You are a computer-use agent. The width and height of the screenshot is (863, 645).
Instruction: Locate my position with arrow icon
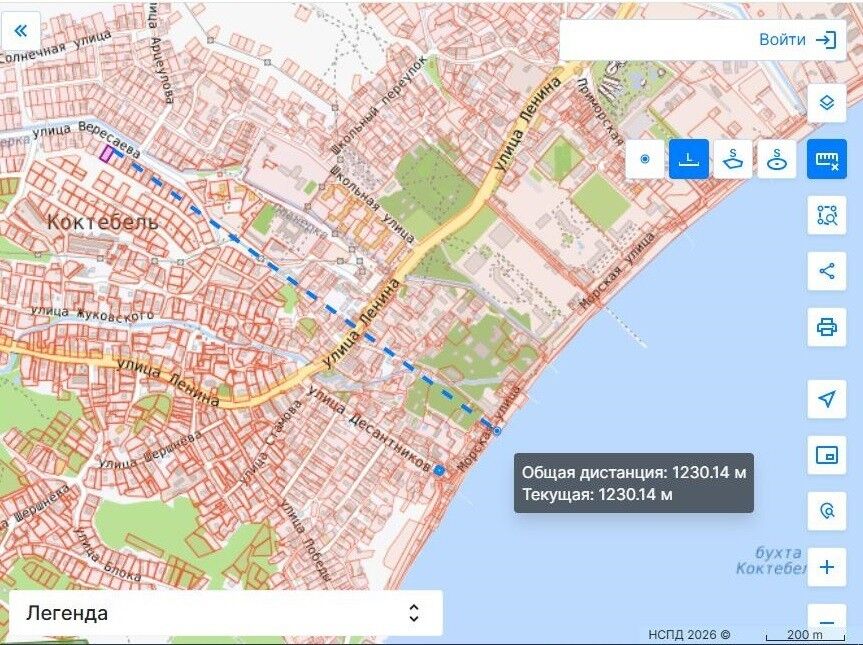point(827,399)
